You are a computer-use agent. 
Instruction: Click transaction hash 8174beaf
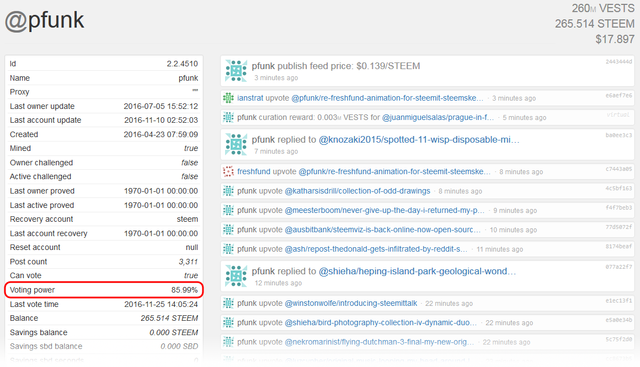(x=618, y=247)
